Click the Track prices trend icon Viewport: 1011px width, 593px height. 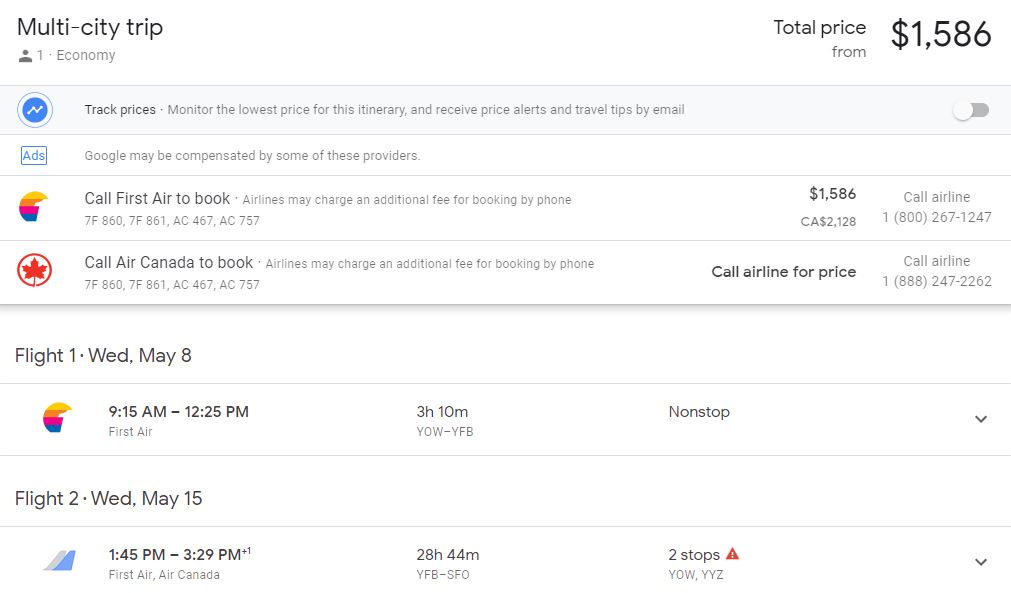(35, 110)
